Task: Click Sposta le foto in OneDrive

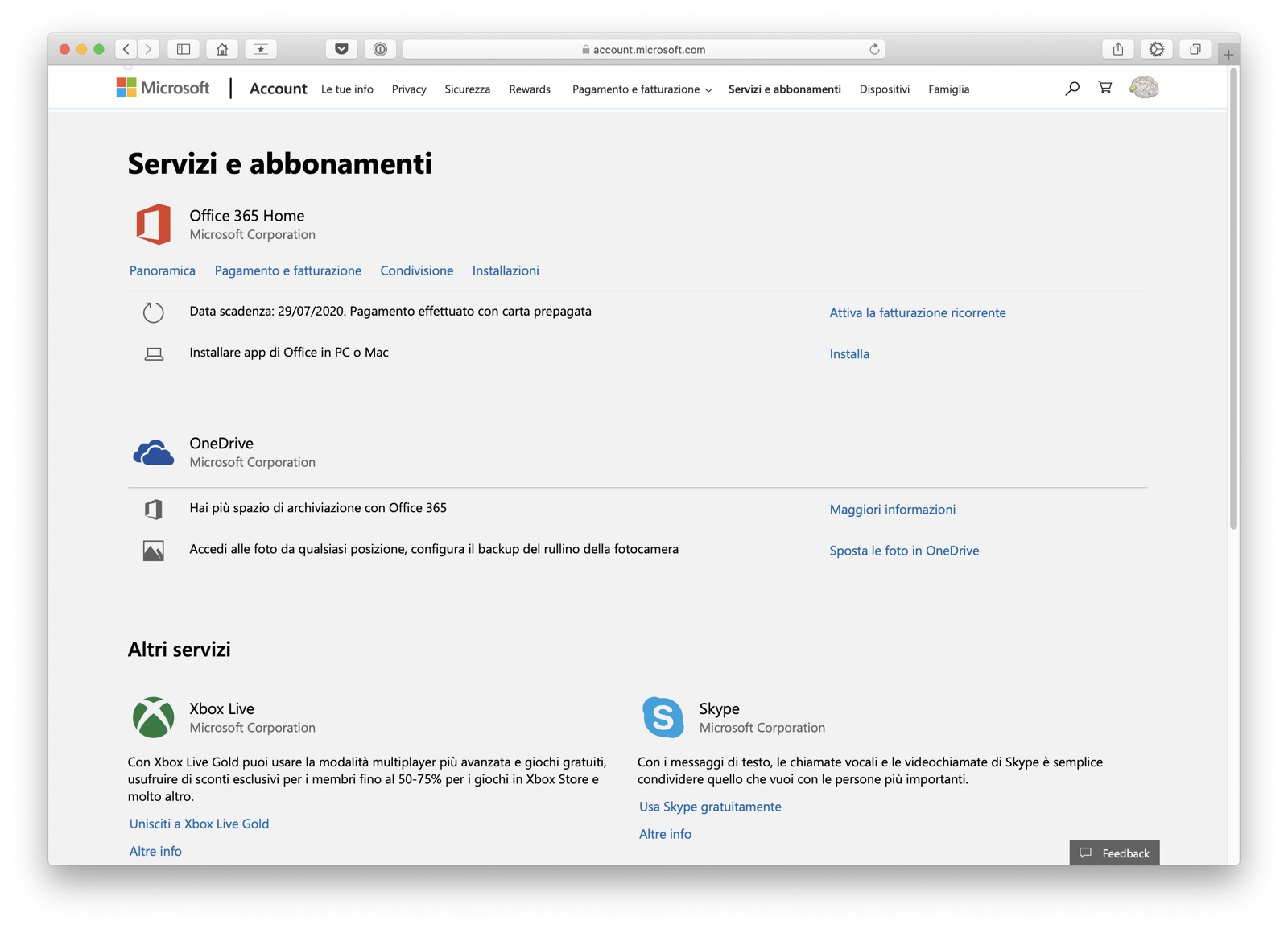Action: pyautogui.click(x=904, y=551)
